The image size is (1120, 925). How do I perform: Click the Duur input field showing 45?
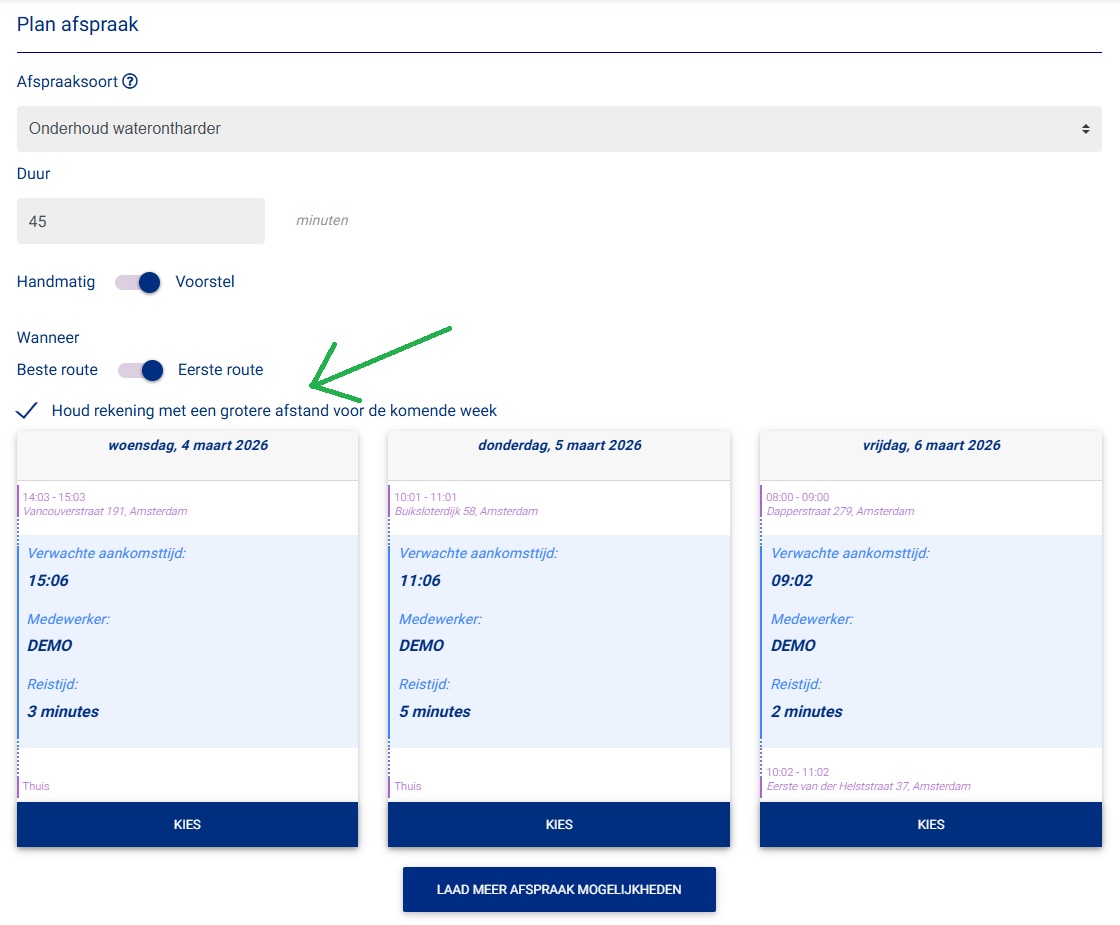pos(141,221)
